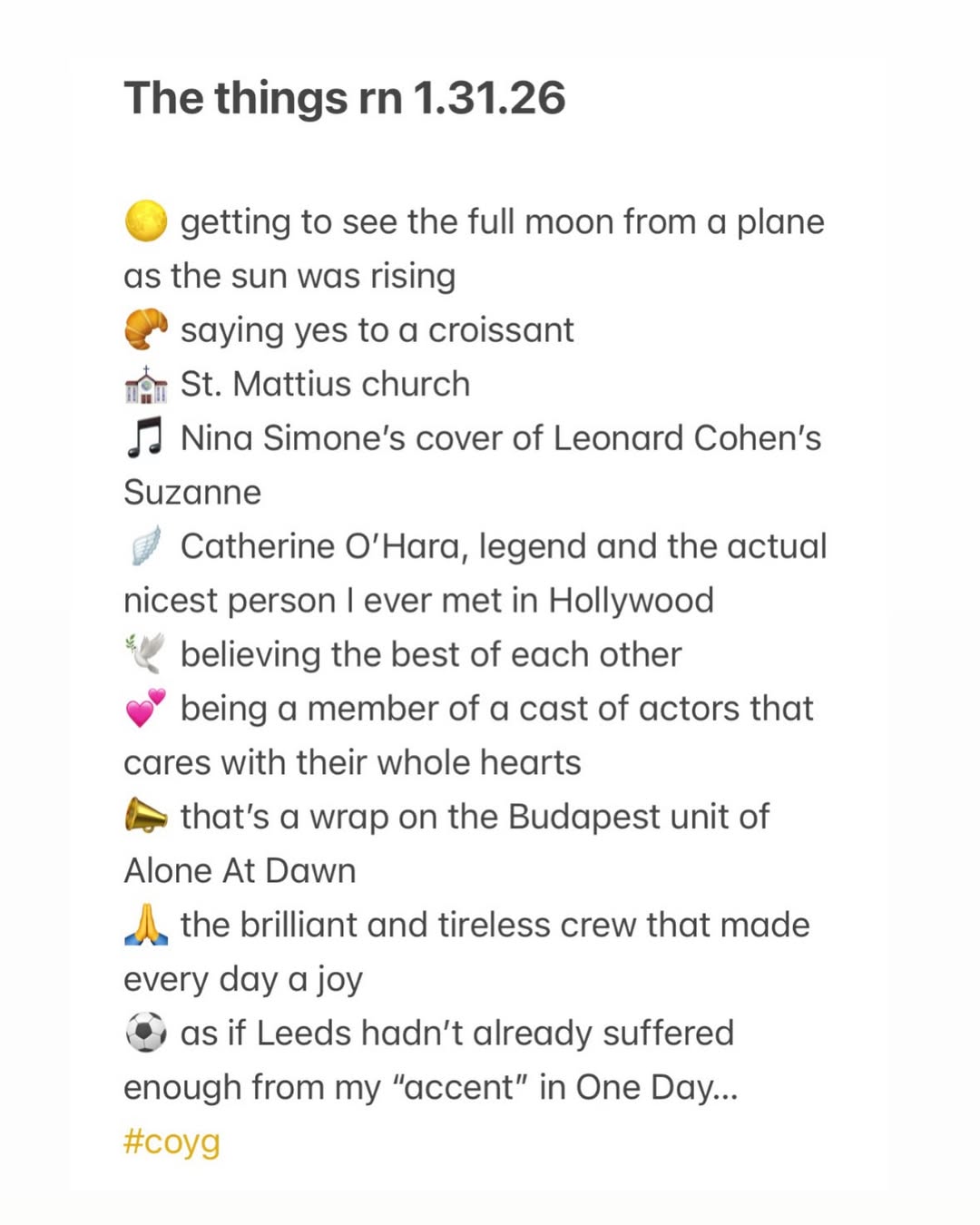This screenshot has width=980, height=1225.
Task: Tap the soccer ball emoji
Action: 145,1034
